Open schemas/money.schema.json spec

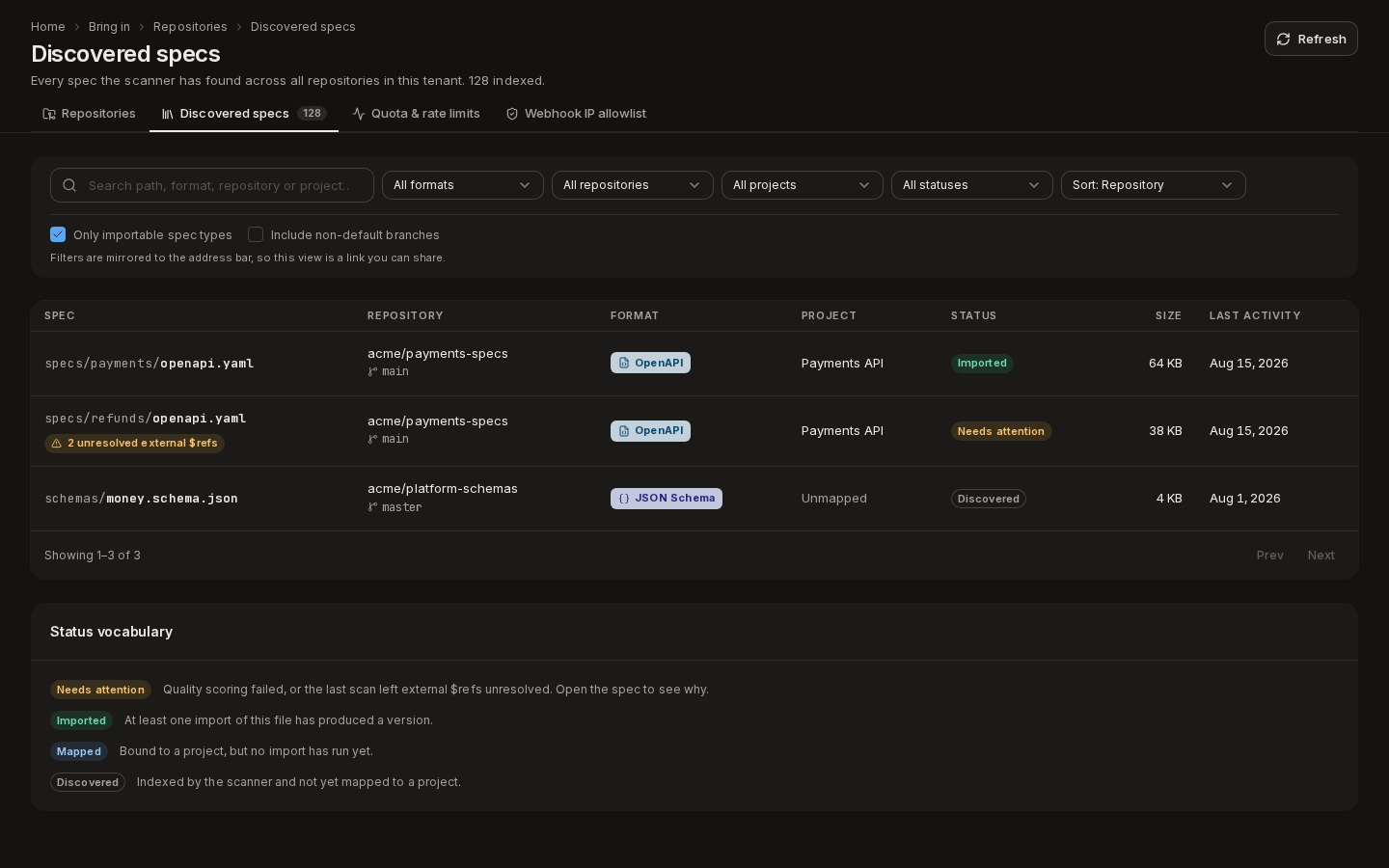pos(142,499)
